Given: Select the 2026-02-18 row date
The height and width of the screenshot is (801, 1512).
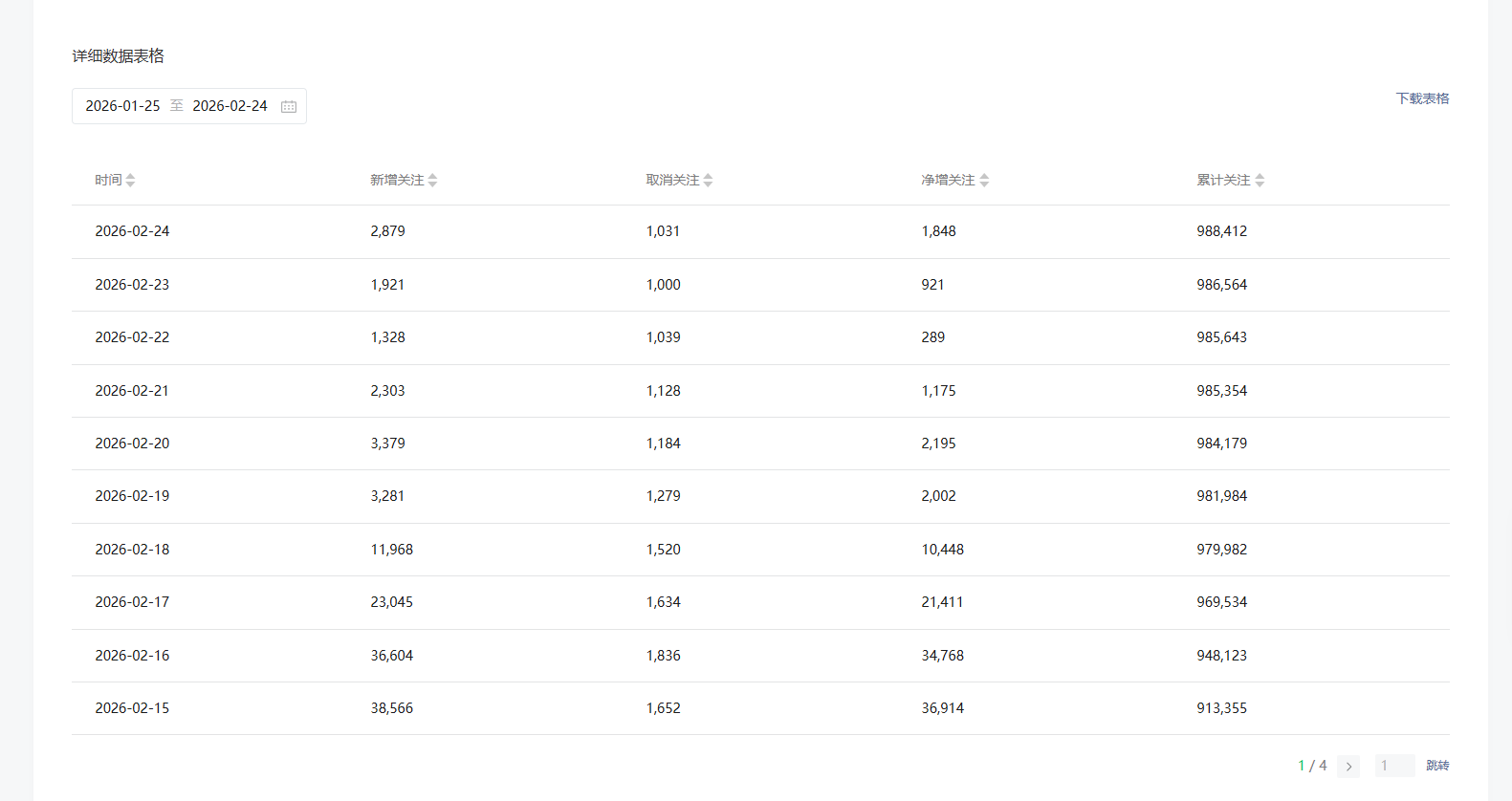Looking at the screenshot, I should pos(132,550).
